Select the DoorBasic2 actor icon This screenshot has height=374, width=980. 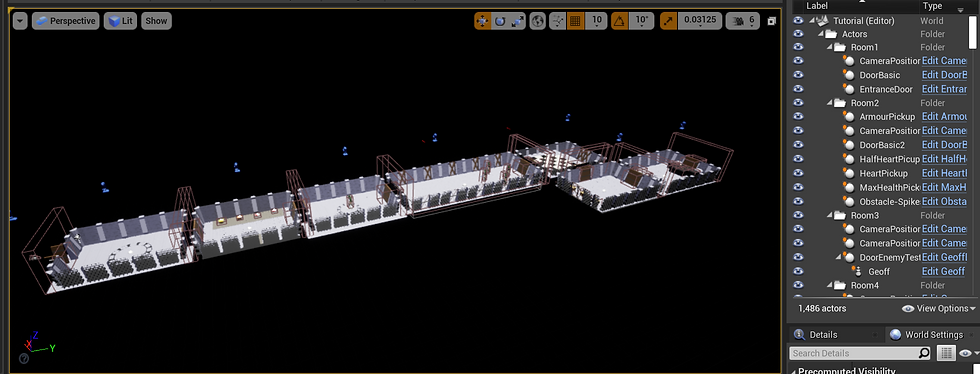848,145
